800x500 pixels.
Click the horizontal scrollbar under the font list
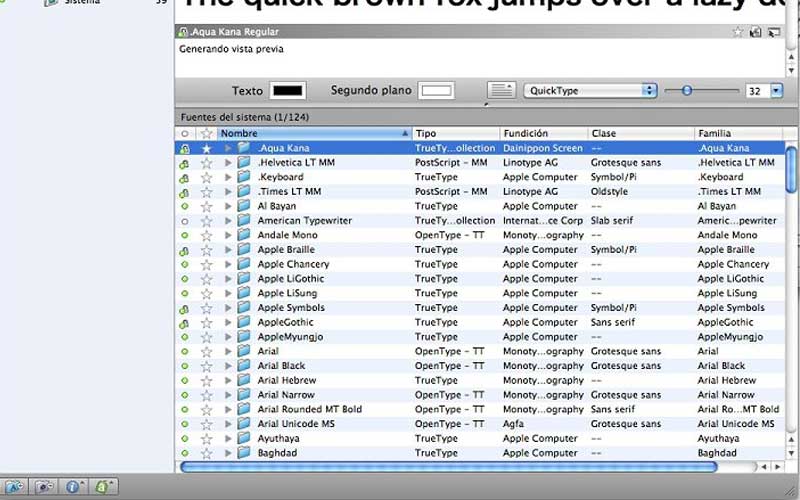pos(449,467)
